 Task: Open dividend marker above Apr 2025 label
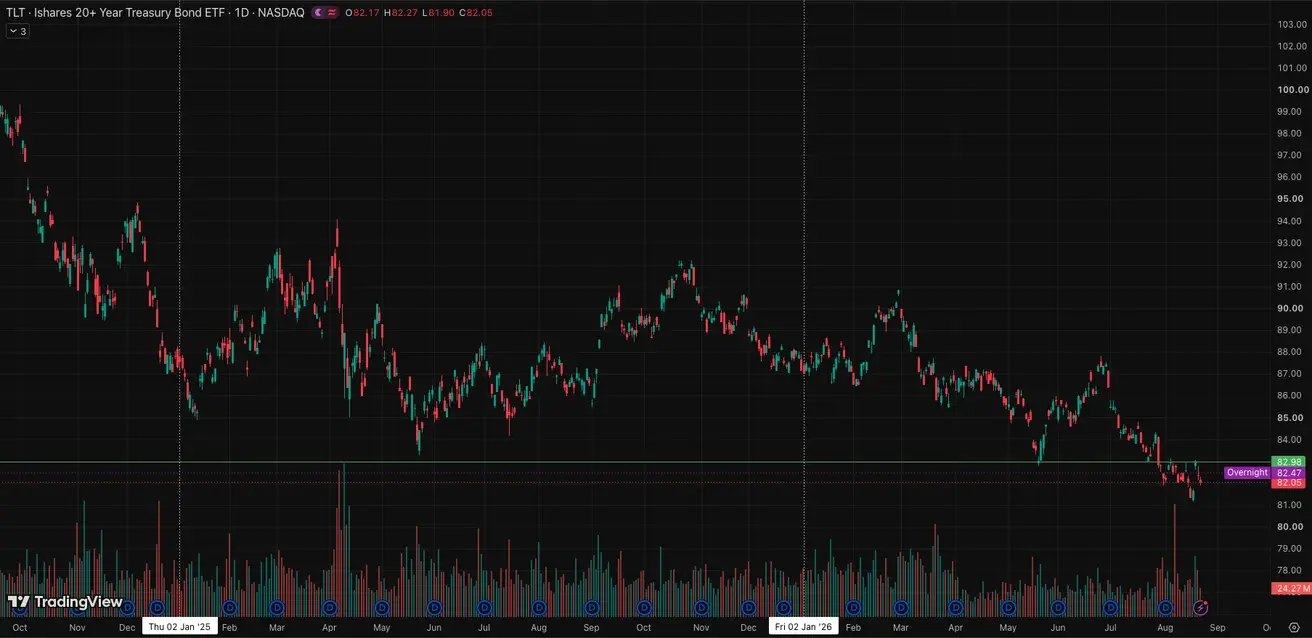(x=328, y=608)
